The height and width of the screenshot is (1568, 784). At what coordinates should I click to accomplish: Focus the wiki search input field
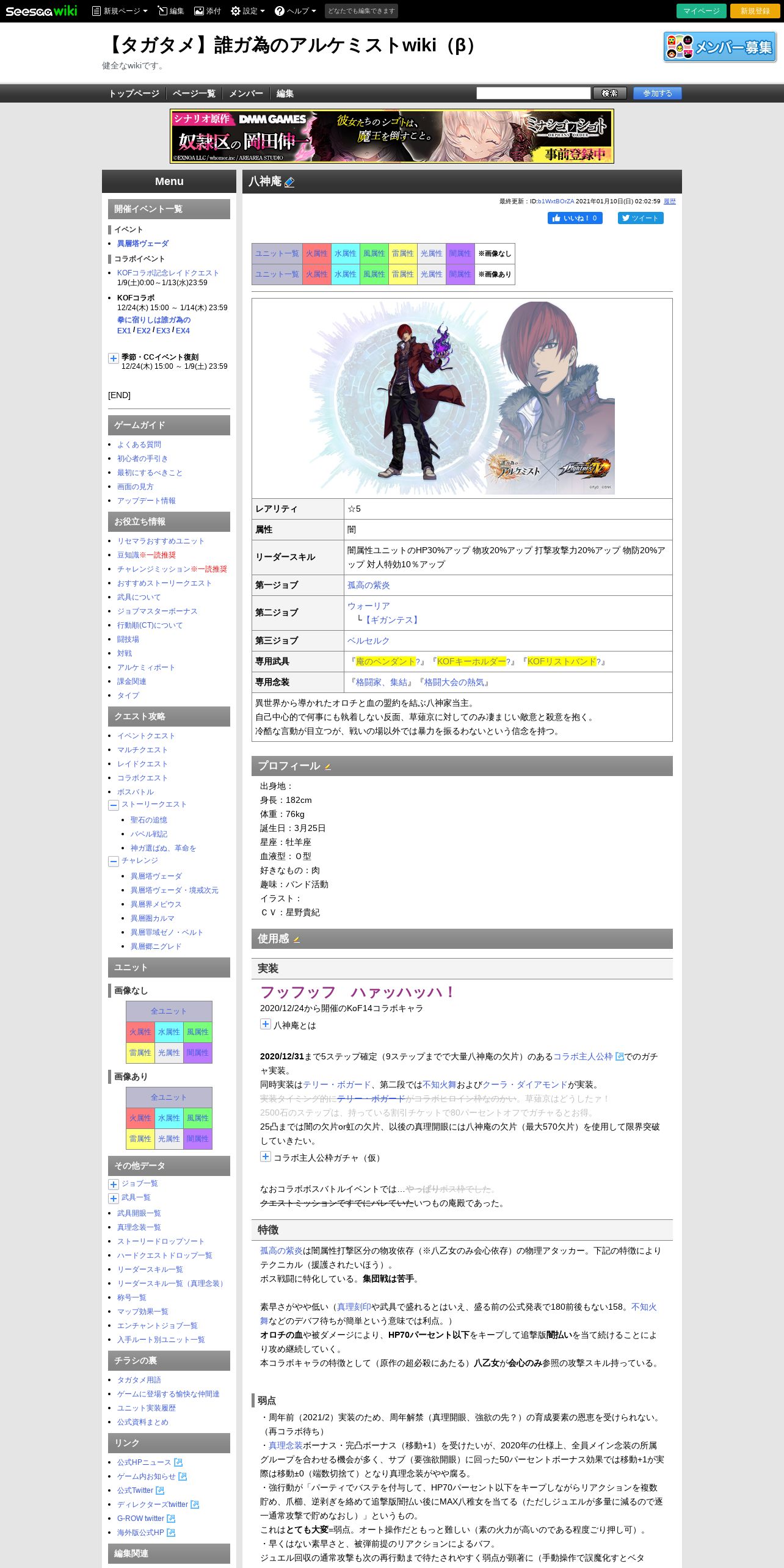point(533,93)
